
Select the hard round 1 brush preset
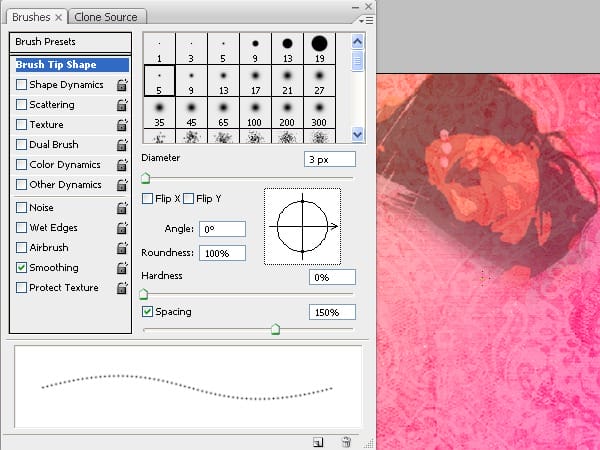coord(159,49)
